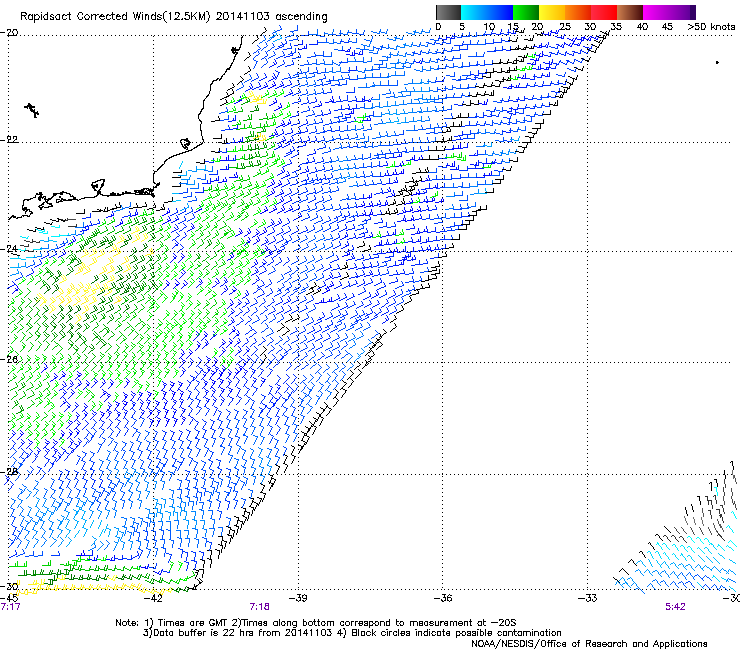Click the note line '3)Data buffer is 22 hrs'

(x=352, y=633)
